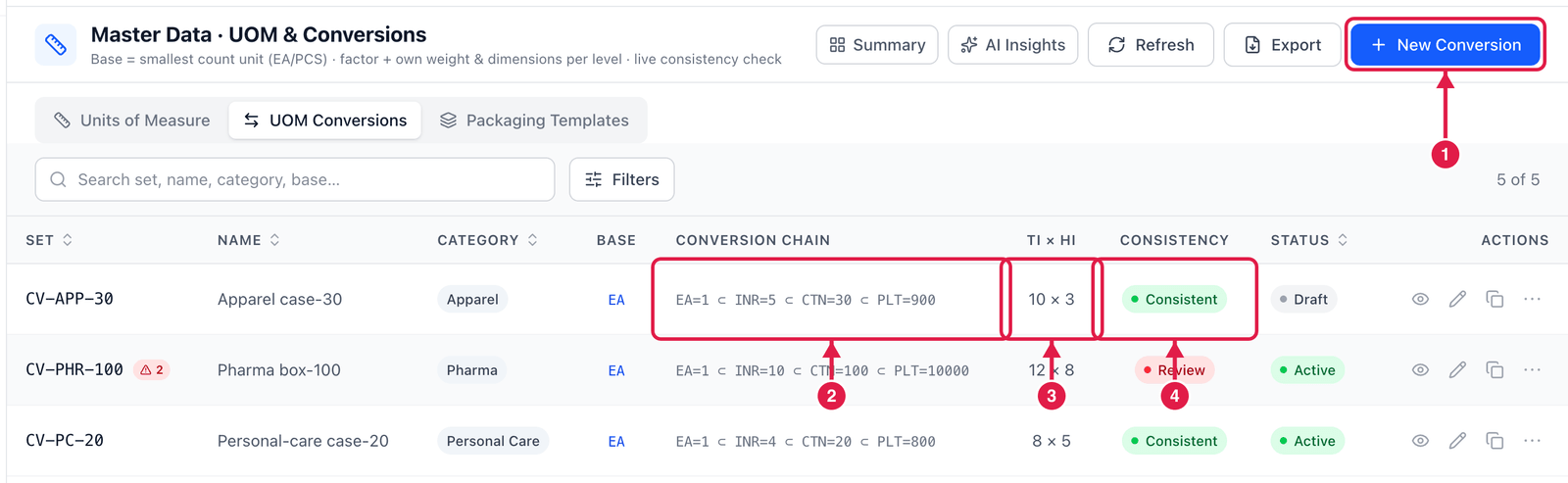Screen dimensions: 1568x483
Task: Select the CV-PC-20 set code
Action: (65, 441)
